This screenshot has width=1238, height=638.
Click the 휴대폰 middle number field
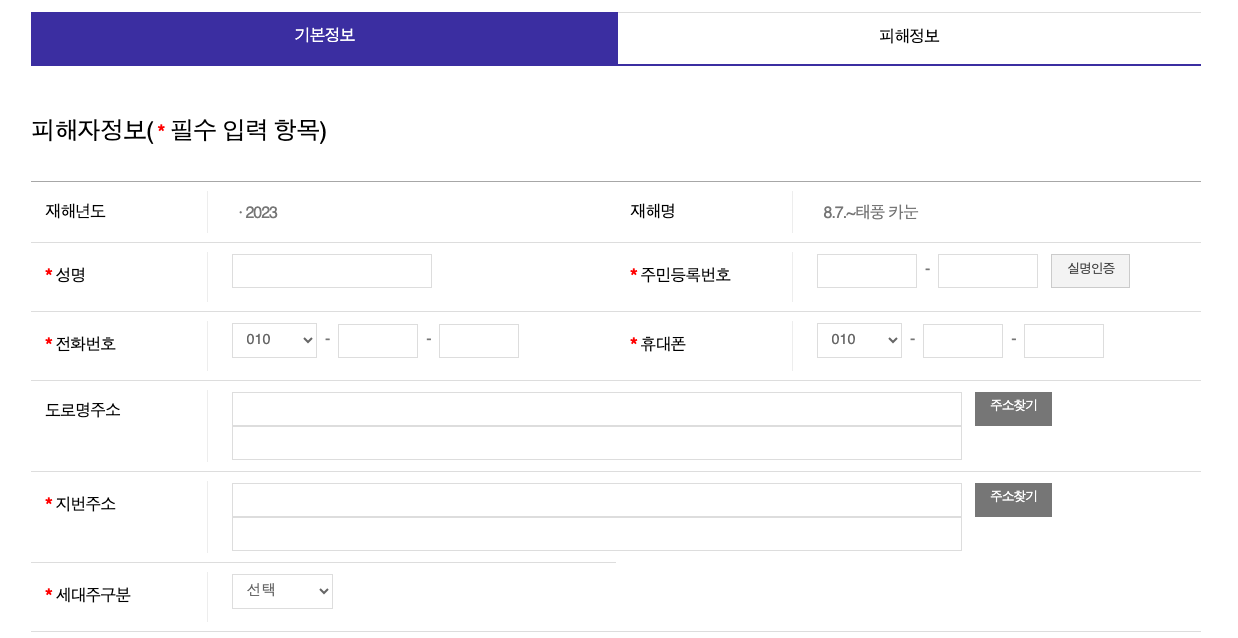pyautogui.click(x=963, y=341)
